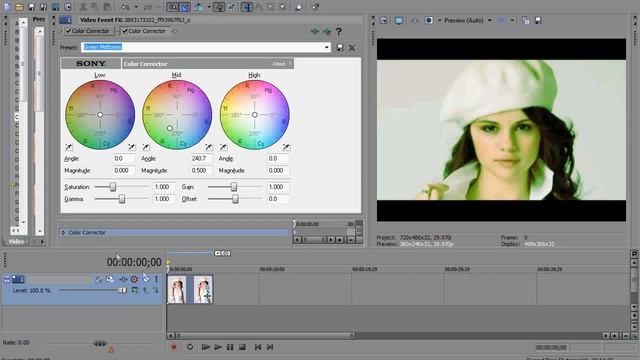This screenshot has height=360, width=640.
Task: Open the undo history dropdown arrow
Action: click(x=136, y=7)
